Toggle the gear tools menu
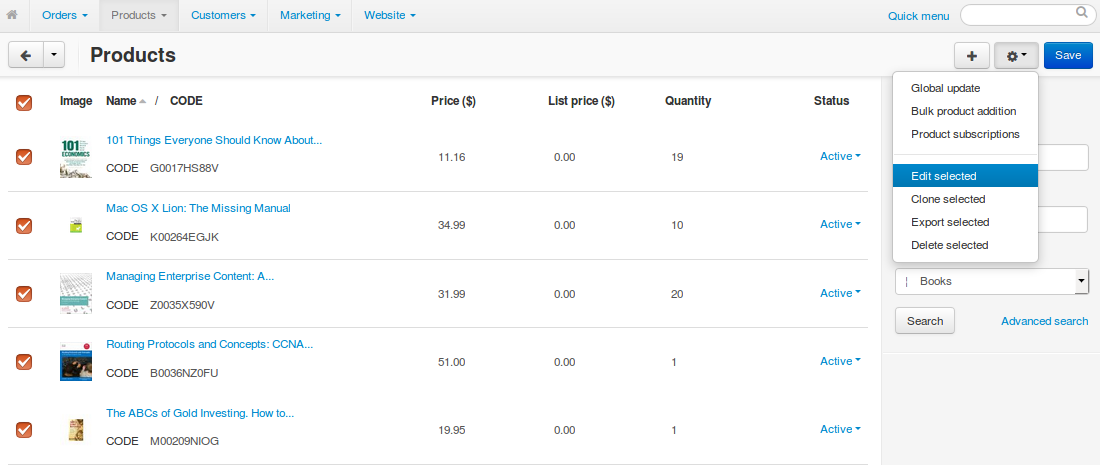Viewport: 1100px width, 465px height. coord(1017,55)
